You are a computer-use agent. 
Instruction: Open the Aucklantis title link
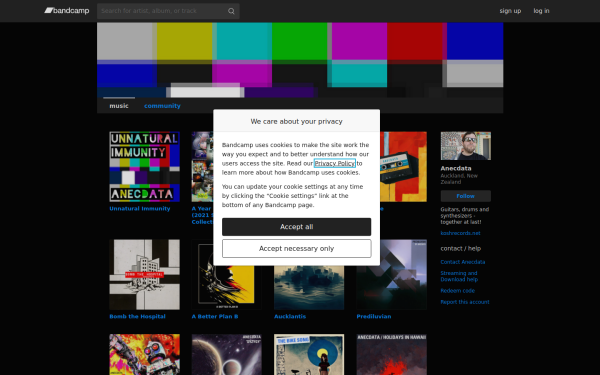(290, 316)
